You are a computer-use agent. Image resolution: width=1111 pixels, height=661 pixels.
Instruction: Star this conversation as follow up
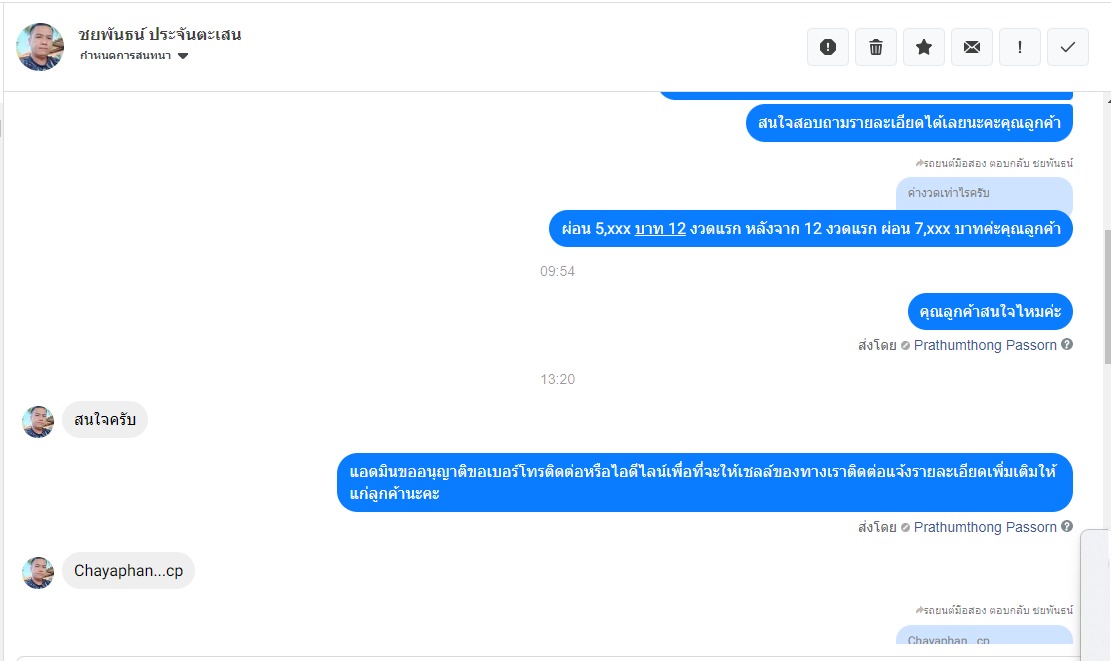(x=924, y=47)
